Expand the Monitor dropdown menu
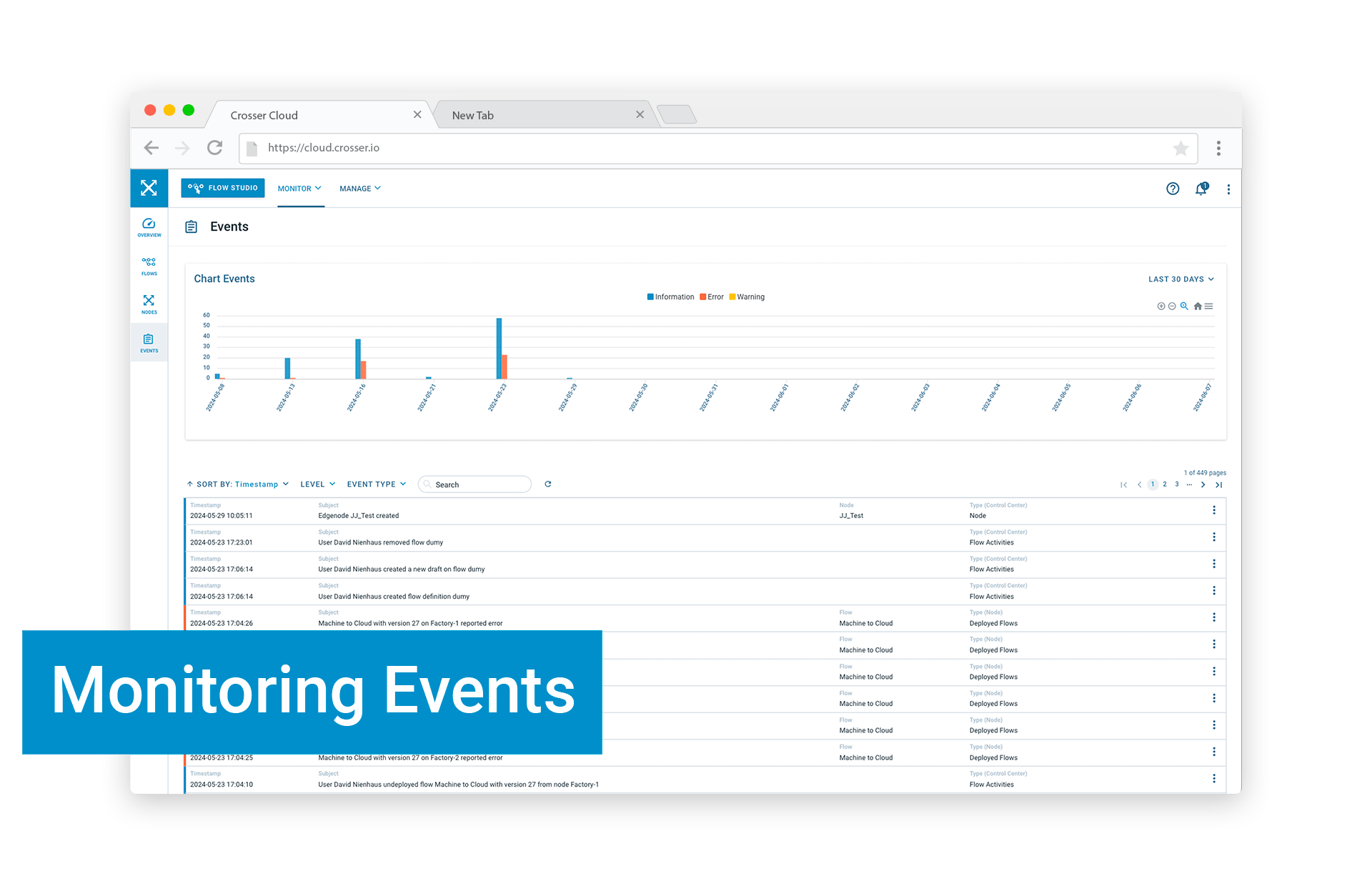Image resolution: width=1372 pixels, height=886 pixels. point(299,188)
